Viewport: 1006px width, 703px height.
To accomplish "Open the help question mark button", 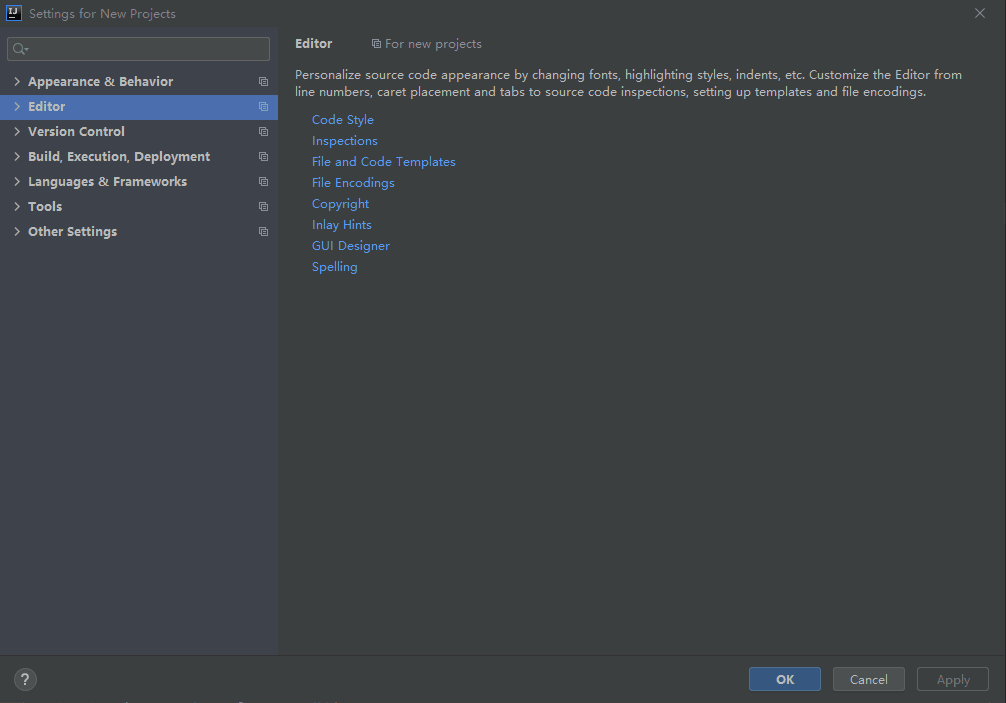I will [x=25, y=679].
